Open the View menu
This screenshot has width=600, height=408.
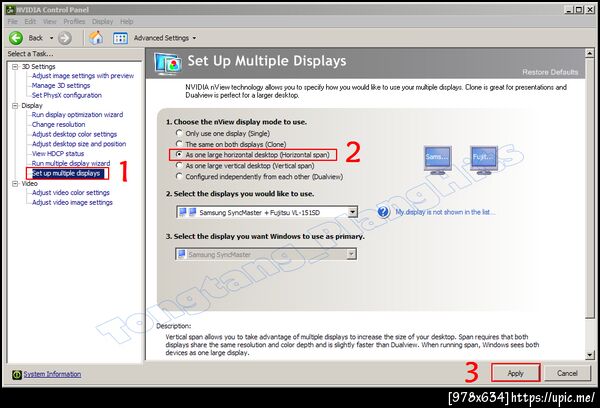pyautogui.click(x=49, y=21)
